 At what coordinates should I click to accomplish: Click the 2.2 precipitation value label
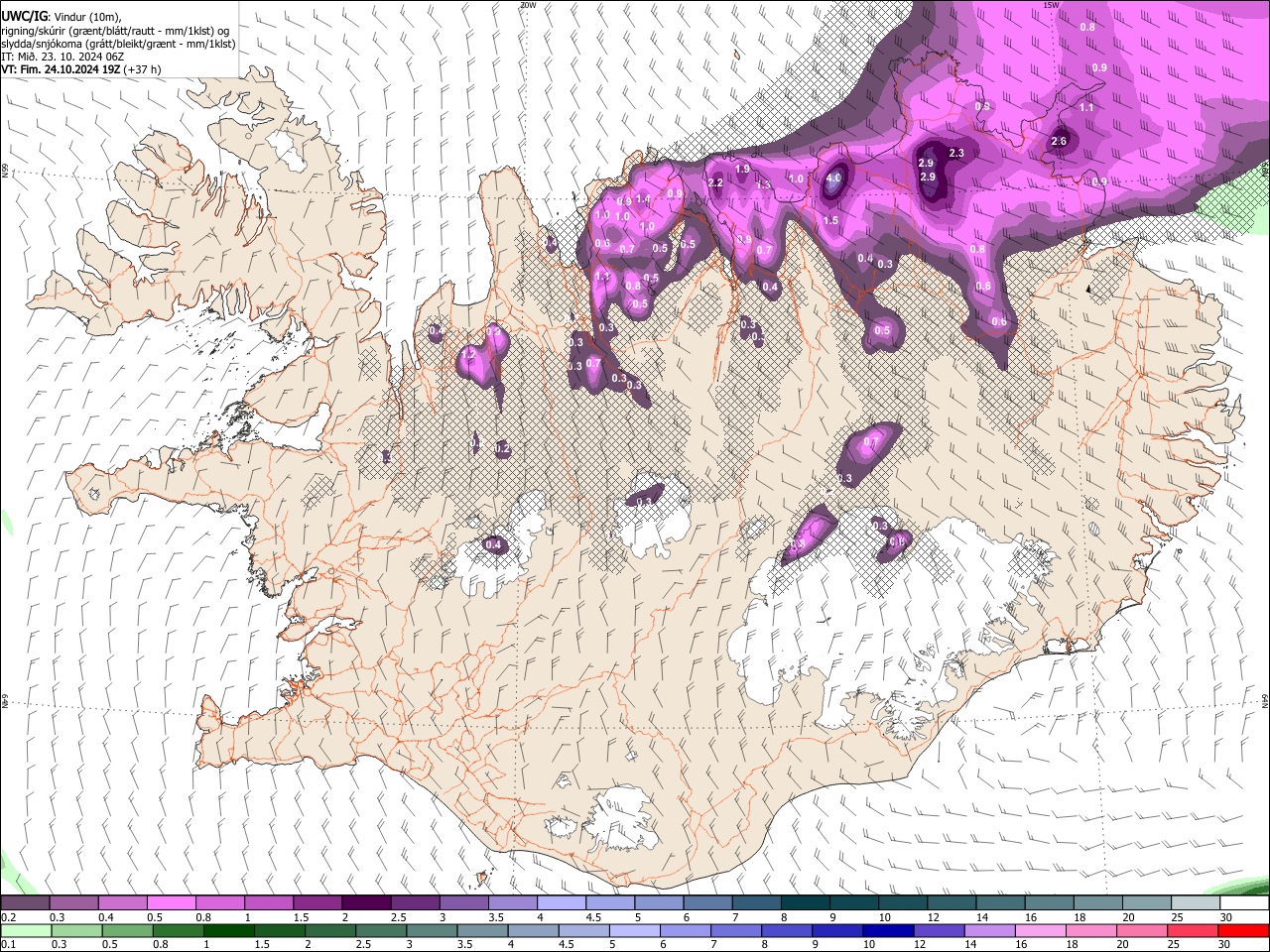pos(714,182)
